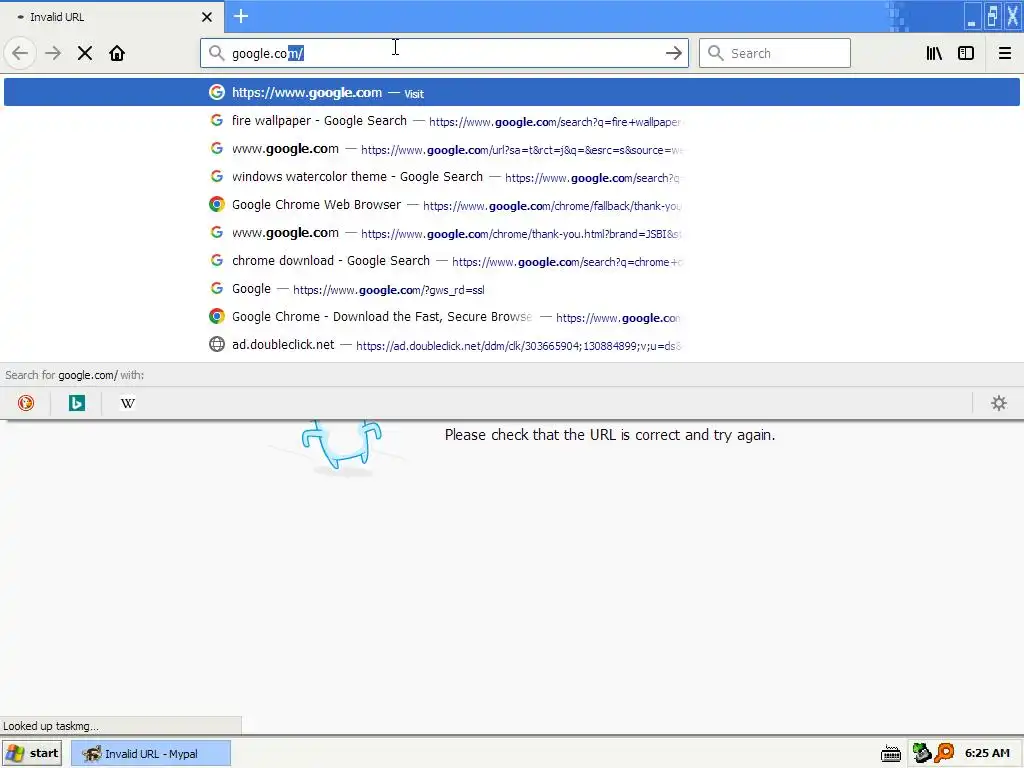The image size is (1024, 768).
Task: Click the Search input field
Action: (x=775, y=54)
